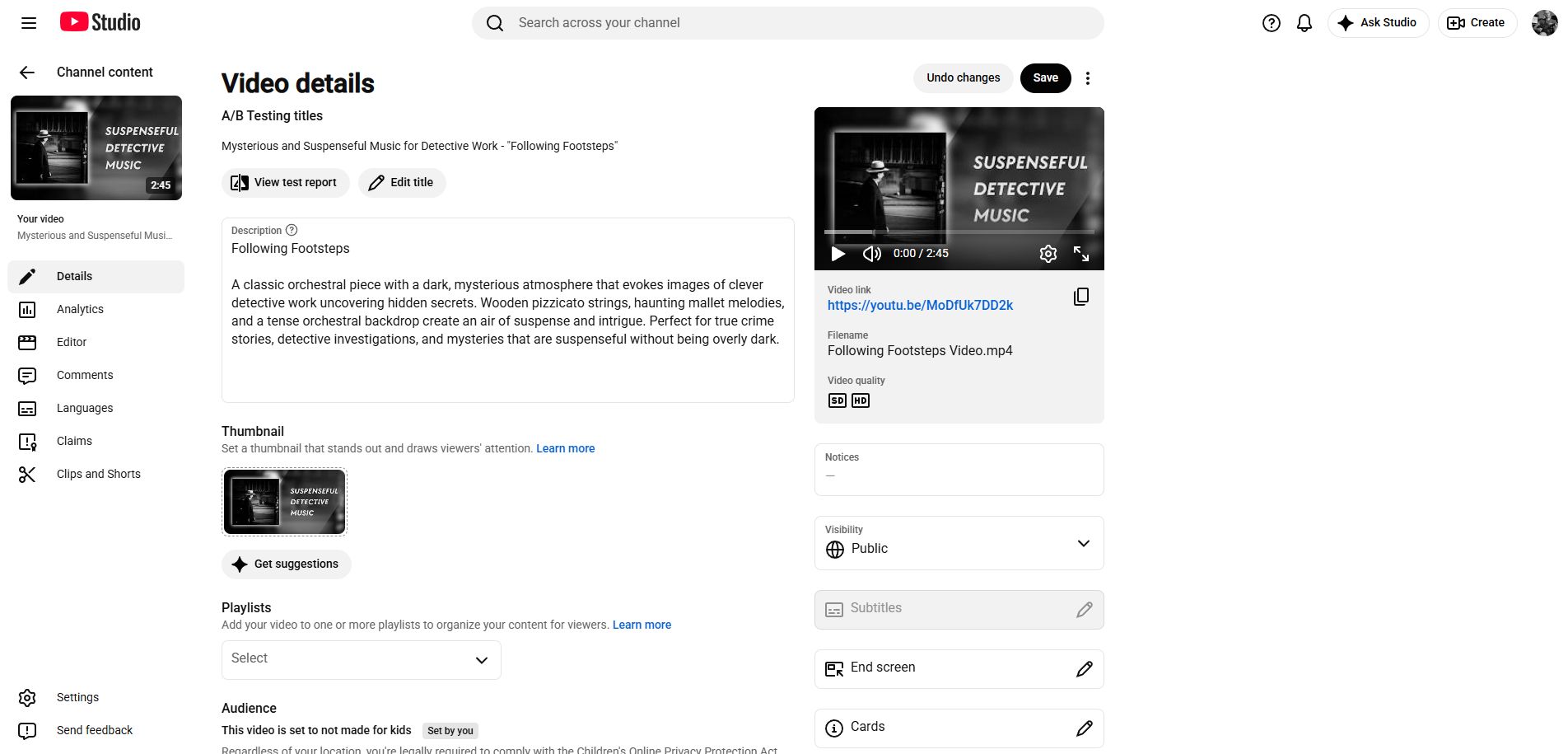The height and width of the screenshot is (754, 1568).
Task: Open the Help question mark icon
Action: point(1272,23)
